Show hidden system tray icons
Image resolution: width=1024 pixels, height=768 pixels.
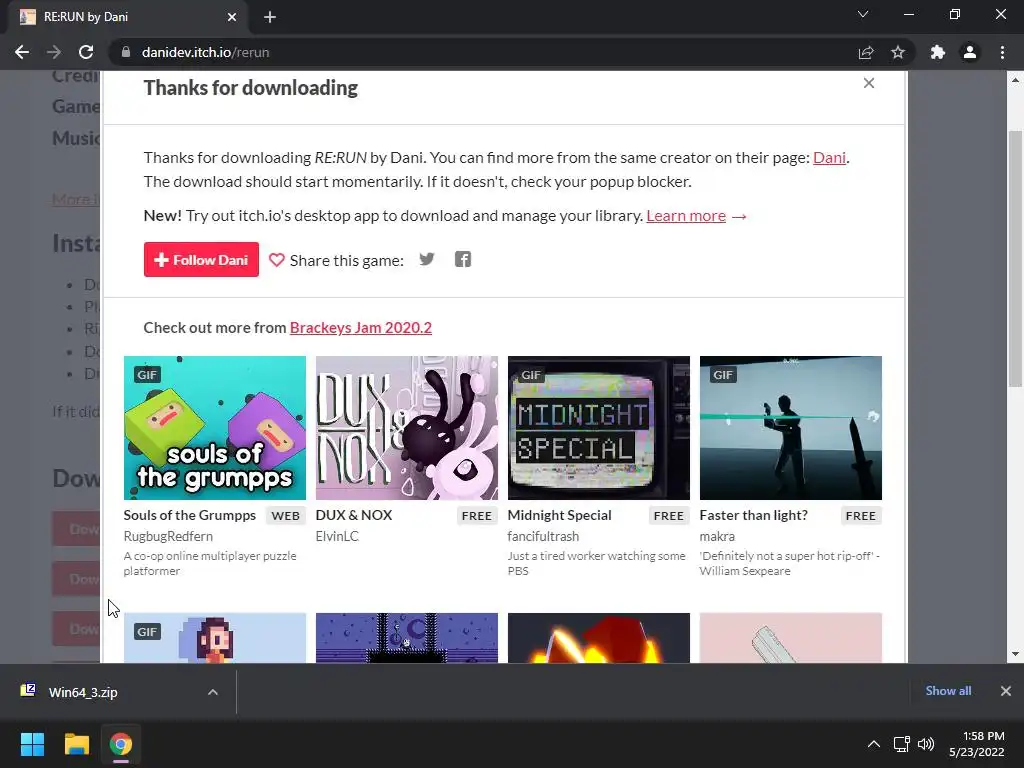click(873, 744)
